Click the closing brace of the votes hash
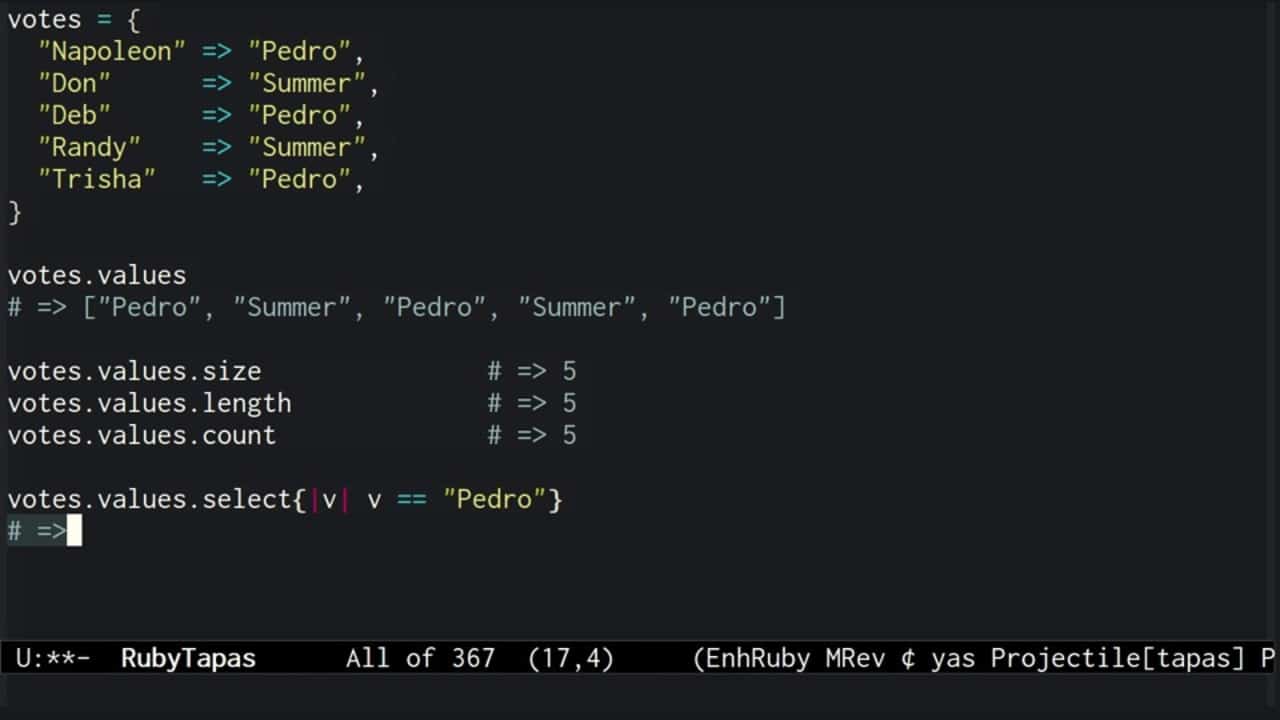The width and height of the screenshot is (1280, 720). [x=15, y=211]
